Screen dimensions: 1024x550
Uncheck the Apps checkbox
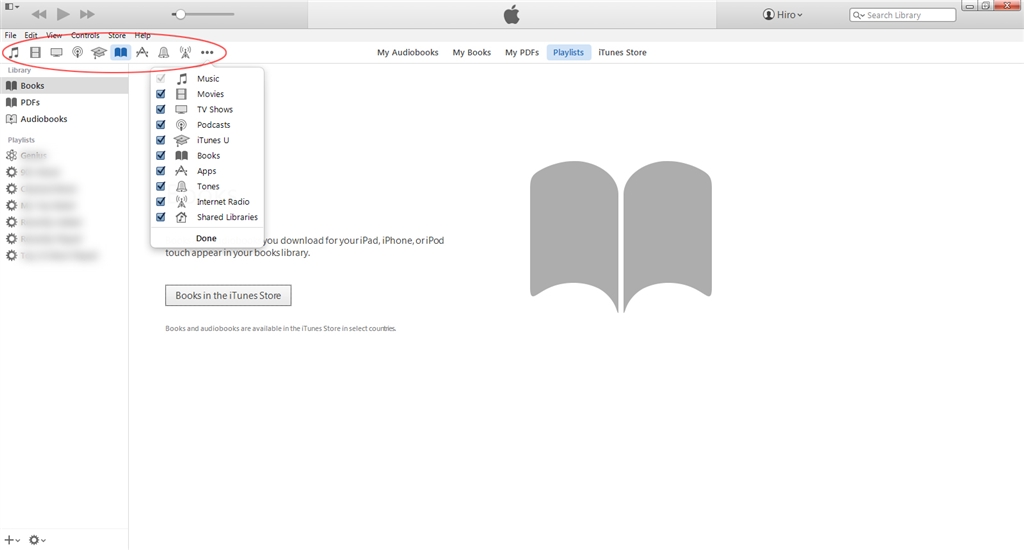tap(161, 170)
